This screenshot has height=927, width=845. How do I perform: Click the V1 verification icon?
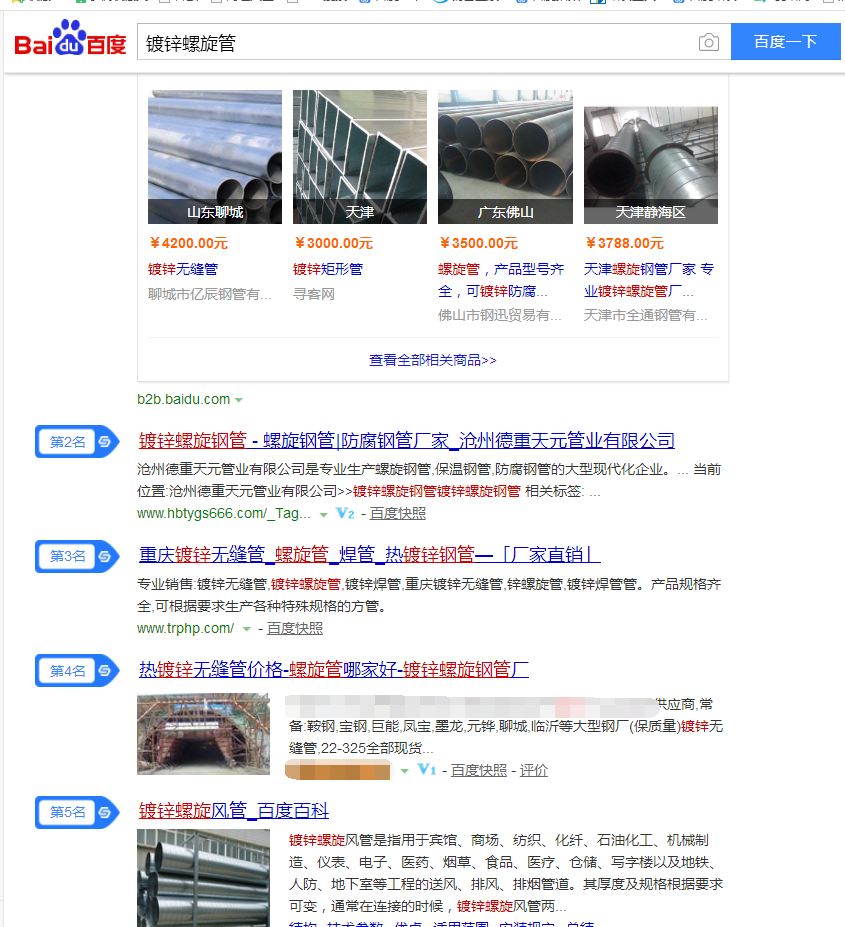click(x=426, y=770)
